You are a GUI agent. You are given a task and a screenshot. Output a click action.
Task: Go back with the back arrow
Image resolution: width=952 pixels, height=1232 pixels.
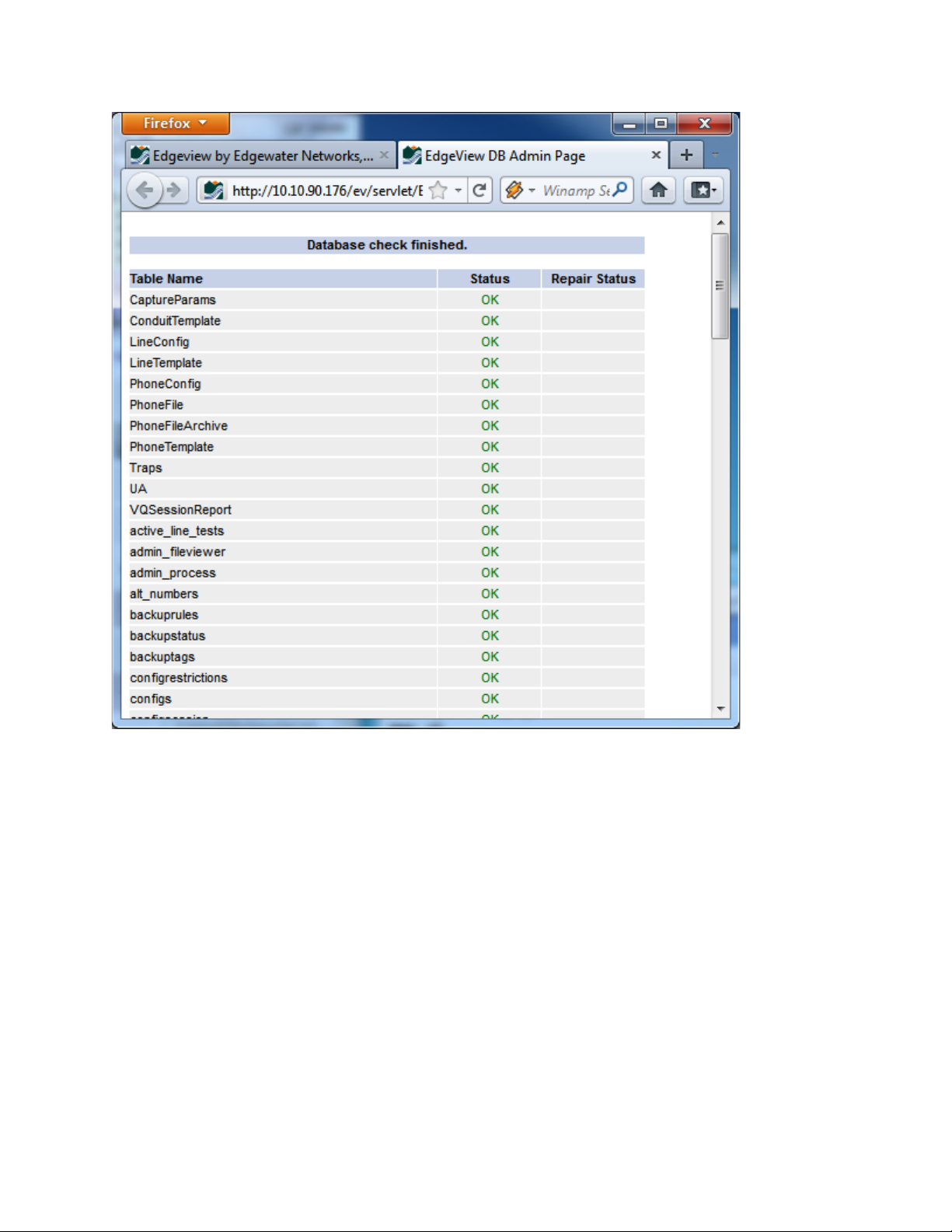[145, 190]
